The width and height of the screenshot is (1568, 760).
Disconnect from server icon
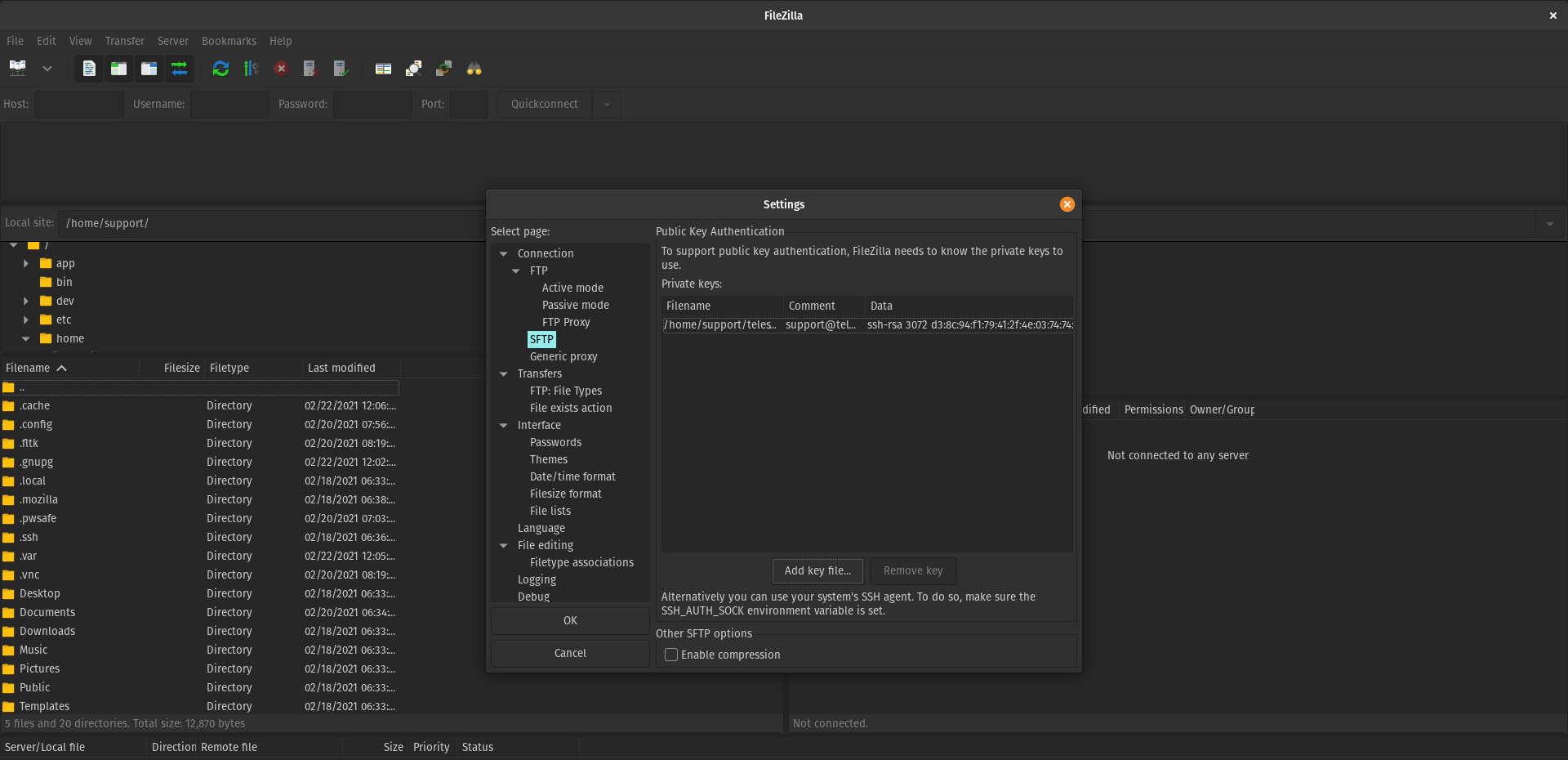tap(310, 69)
